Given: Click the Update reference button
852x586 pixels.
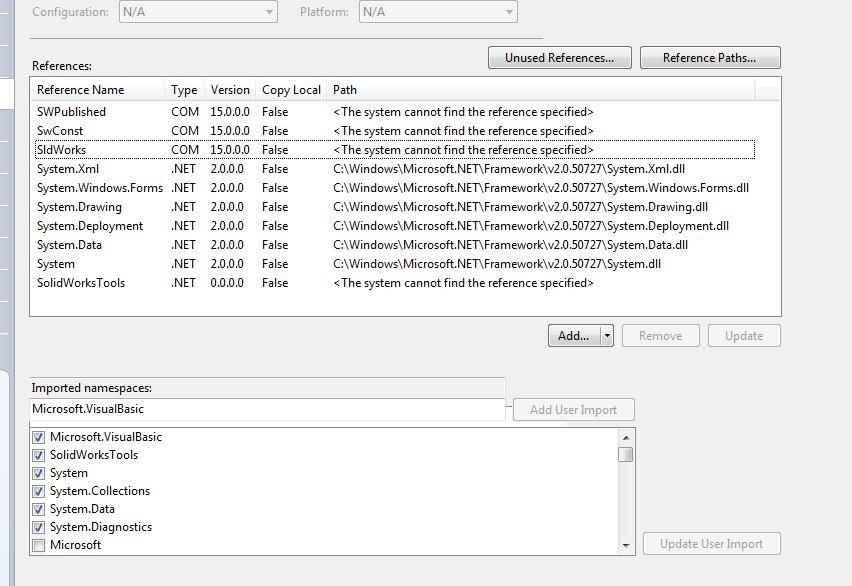Looking at the screenshot, I should pyautogui.click(x=744, y=336).
